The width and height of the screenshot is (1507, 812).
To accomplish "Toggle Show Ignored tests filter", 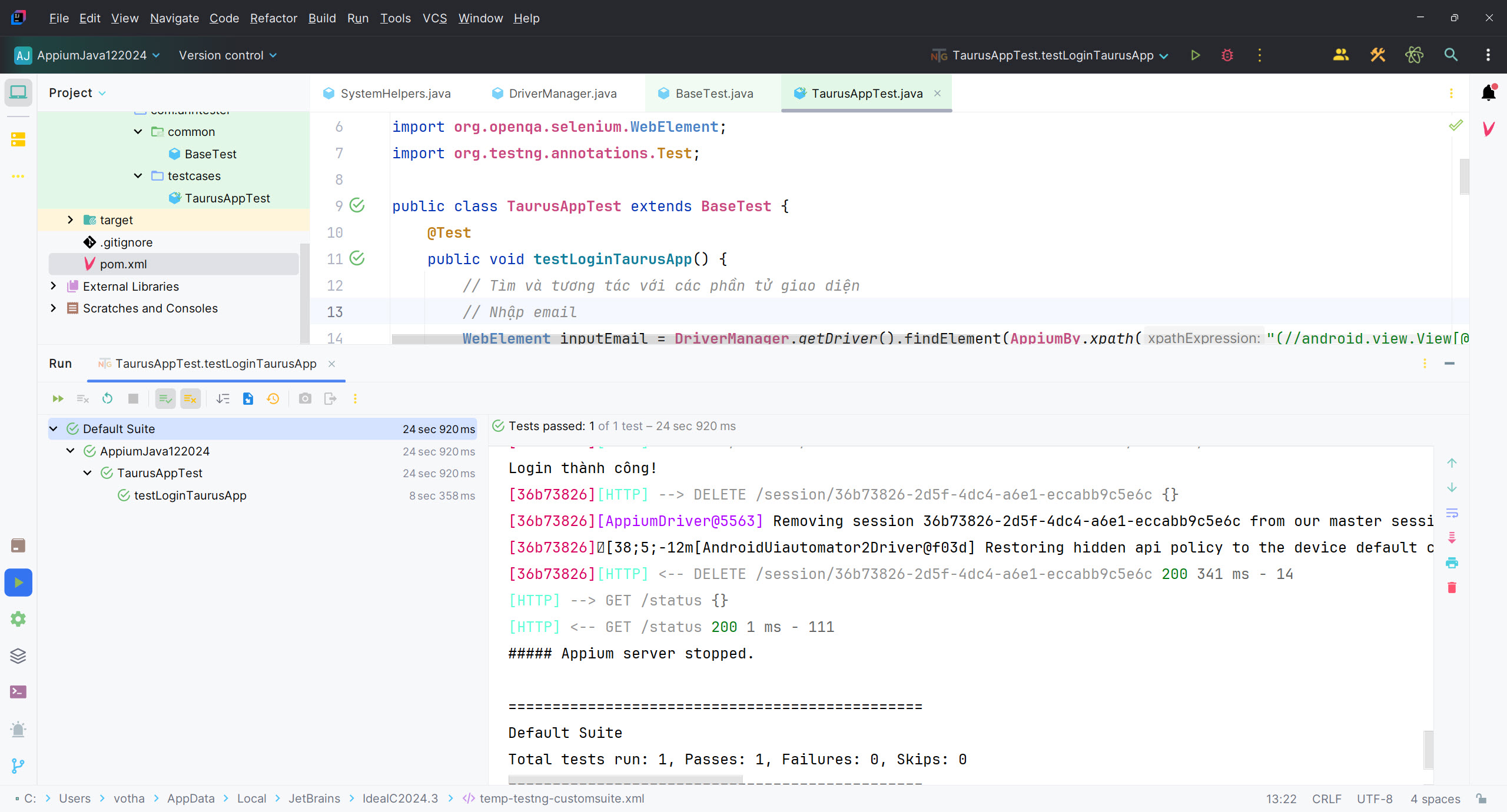I will pyautogui.click(x=190, y=398).
